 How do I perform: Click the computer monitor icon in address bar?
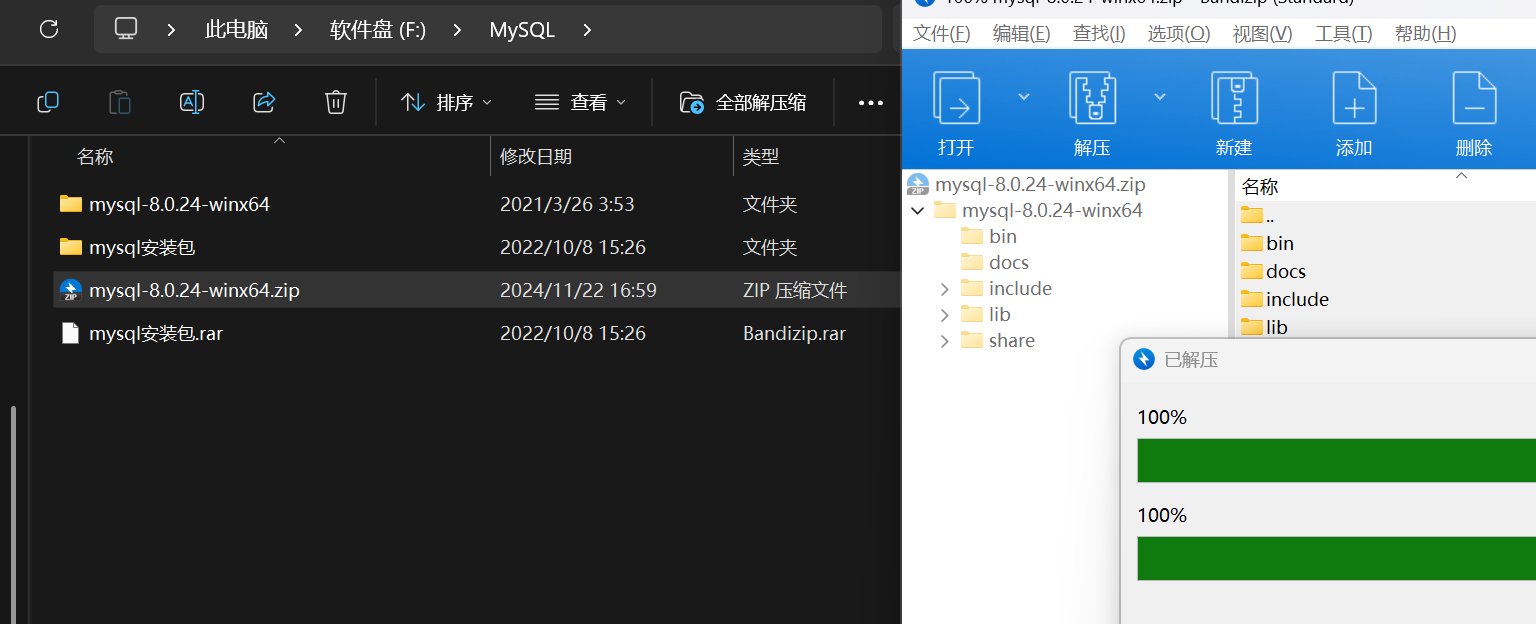pyautogui.click(x=126, y=29)
